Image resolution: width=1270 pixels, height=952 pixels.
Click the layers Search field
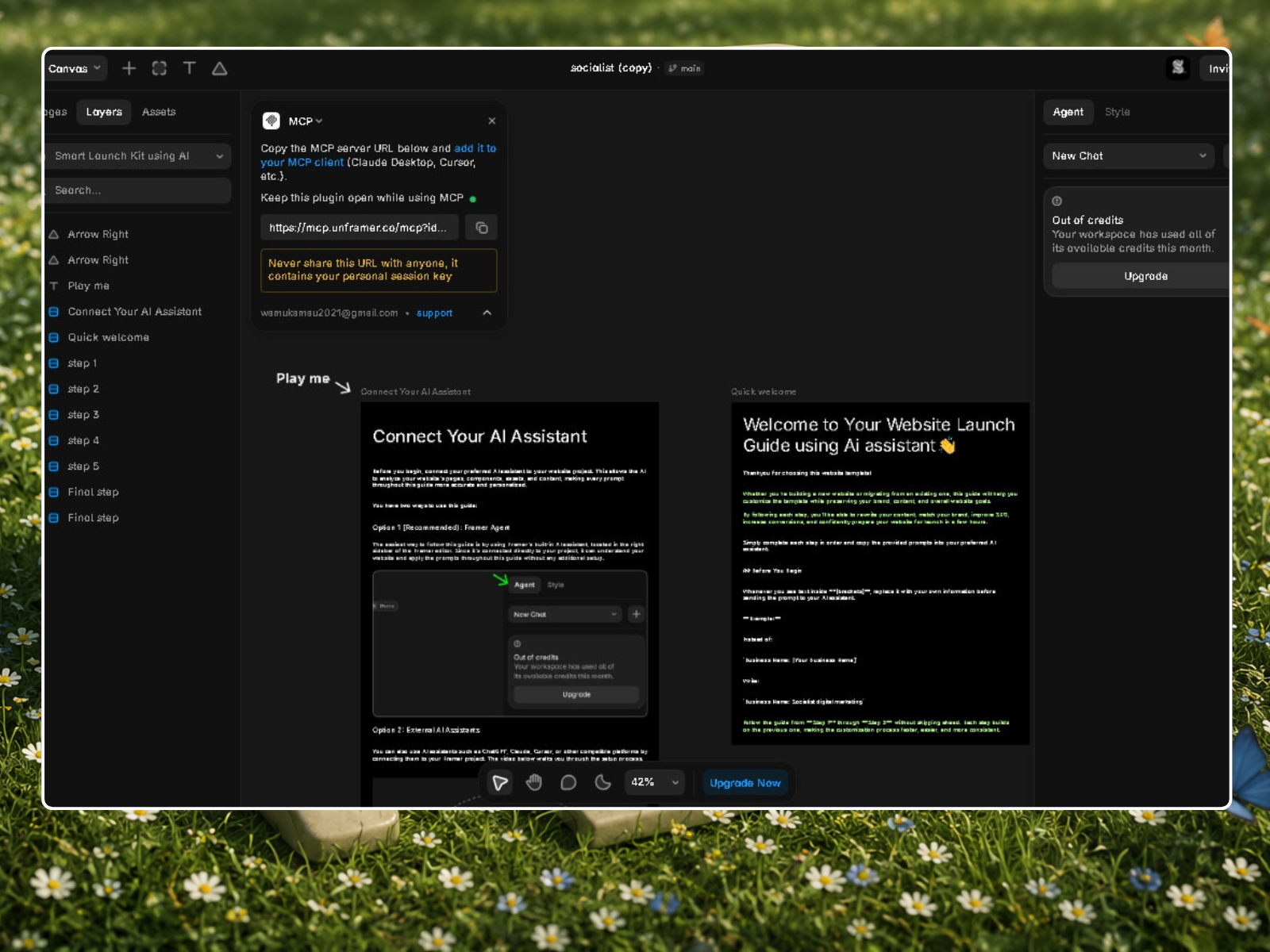click(137, 190)
